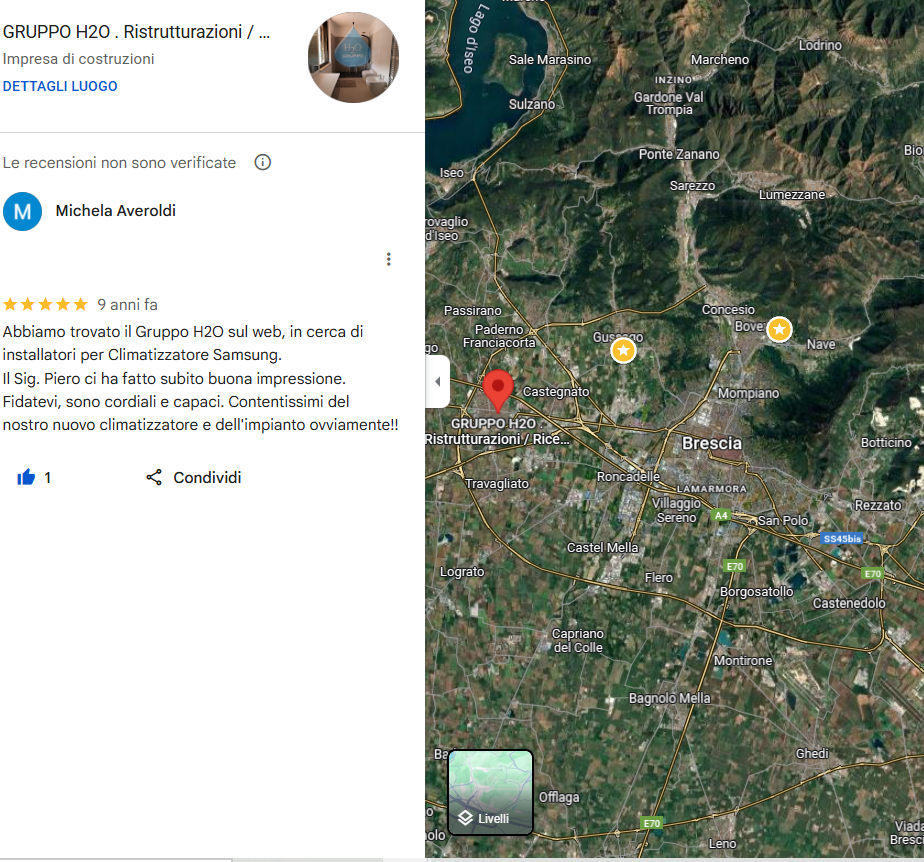924x862 pixels.
Task: Click the Passirano town label
Action: 473,311
